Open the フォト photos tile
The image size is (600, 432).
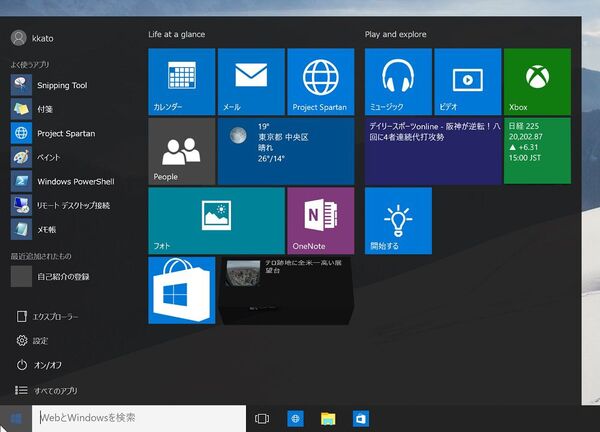(217, 221)
